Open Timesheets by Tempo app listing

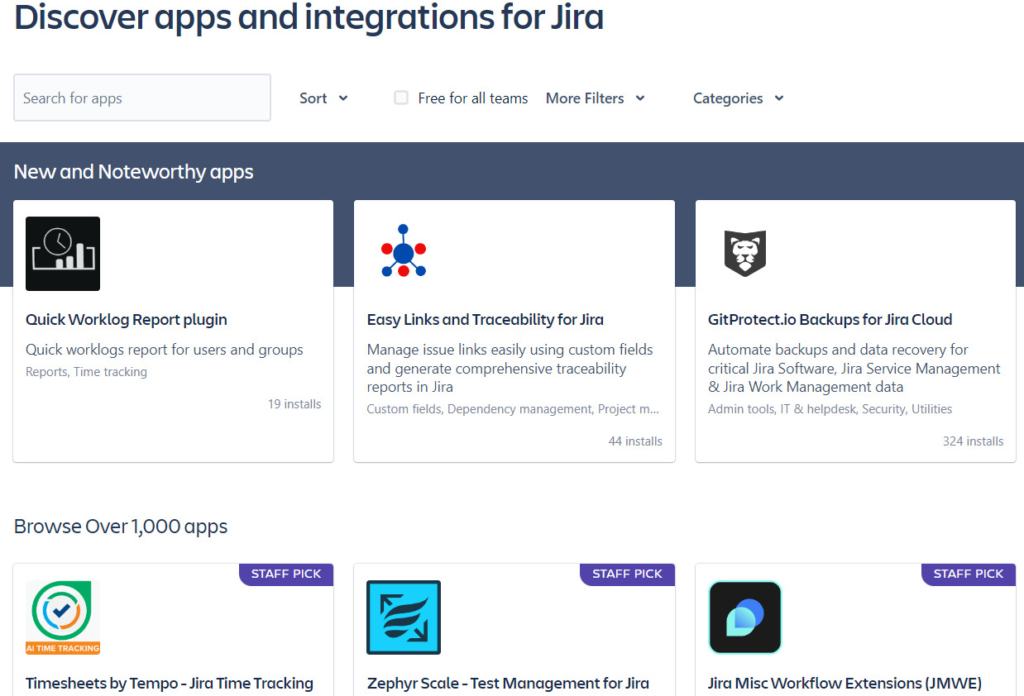pyautogui.click(x=169, y=683)
